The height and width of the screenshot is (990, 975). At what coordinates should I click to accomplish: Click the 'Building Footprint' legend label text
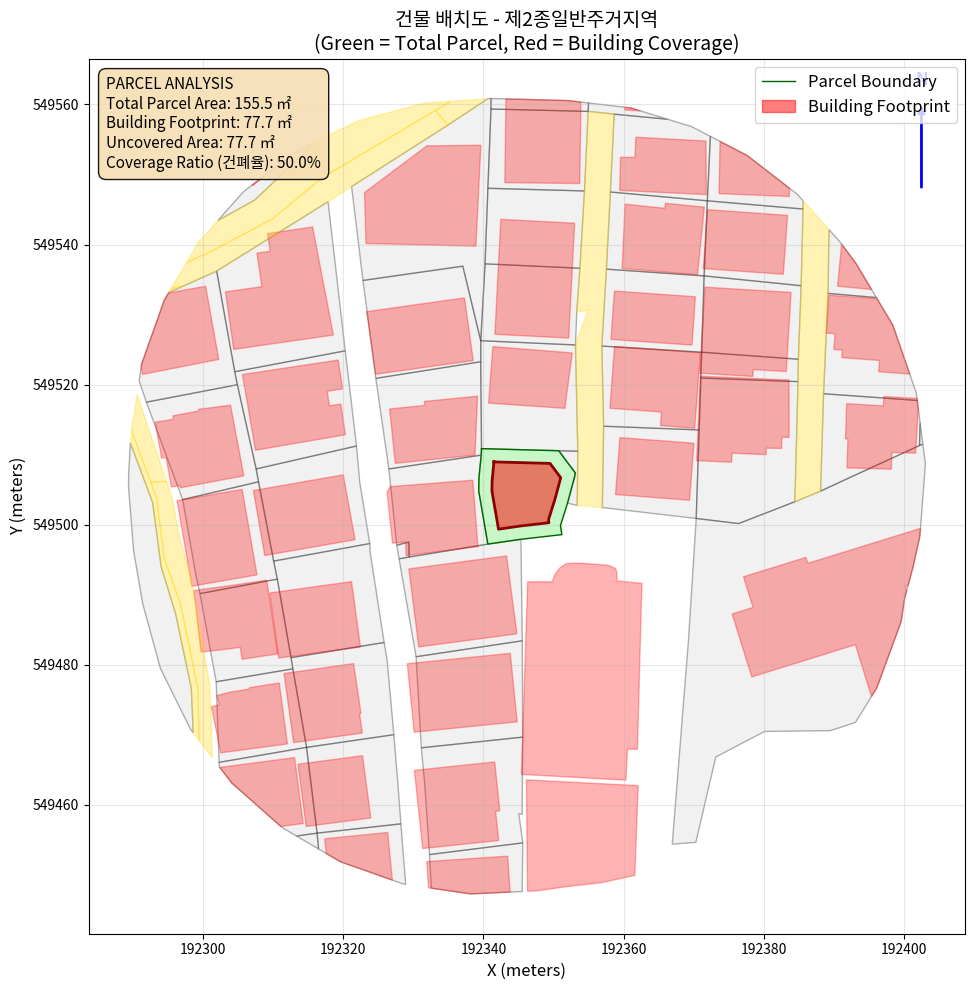[x=878, y=107]
